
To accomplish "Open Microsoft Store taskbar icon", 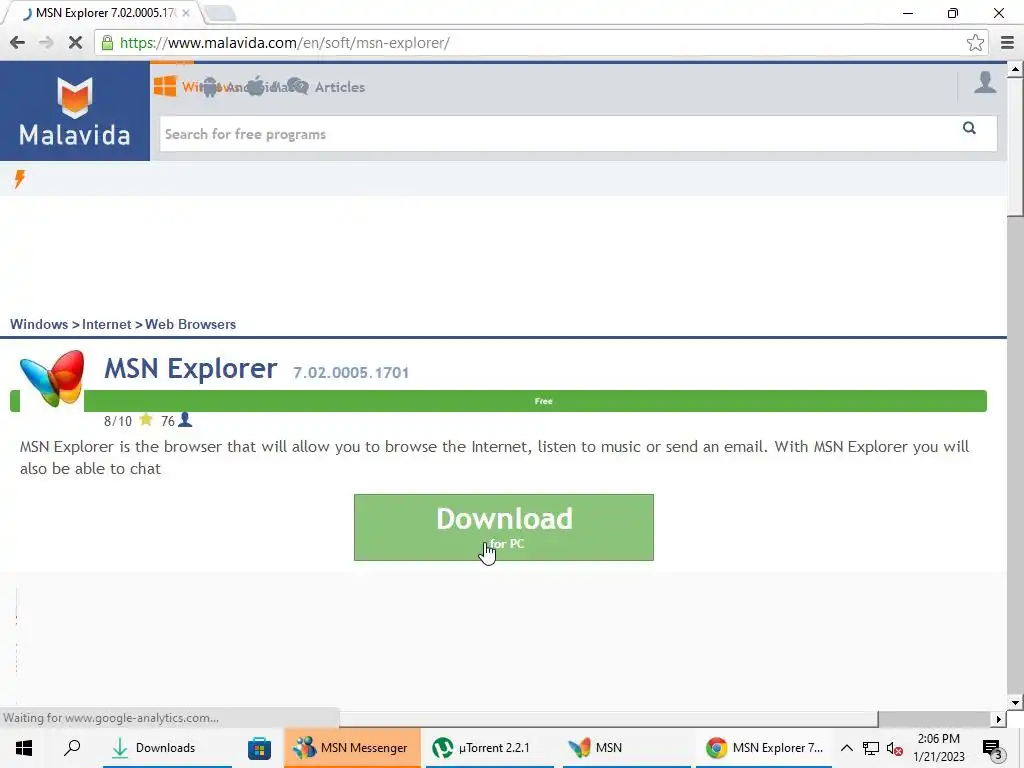I will pos(259,748).
